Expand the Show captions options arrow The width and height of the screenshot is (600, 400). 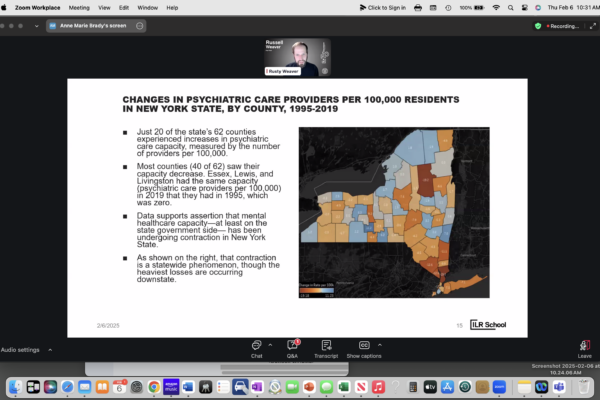[380, 343]
